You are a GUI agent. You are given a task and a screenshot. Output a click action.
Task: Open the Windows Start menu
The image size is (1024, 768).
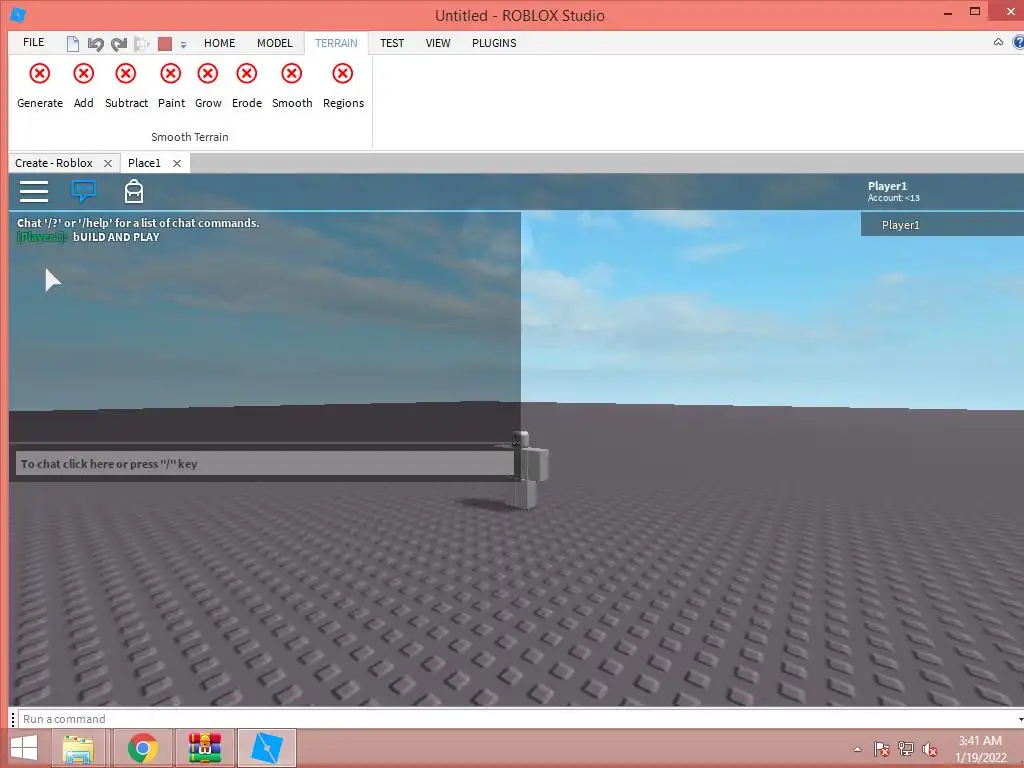(24, 748)
